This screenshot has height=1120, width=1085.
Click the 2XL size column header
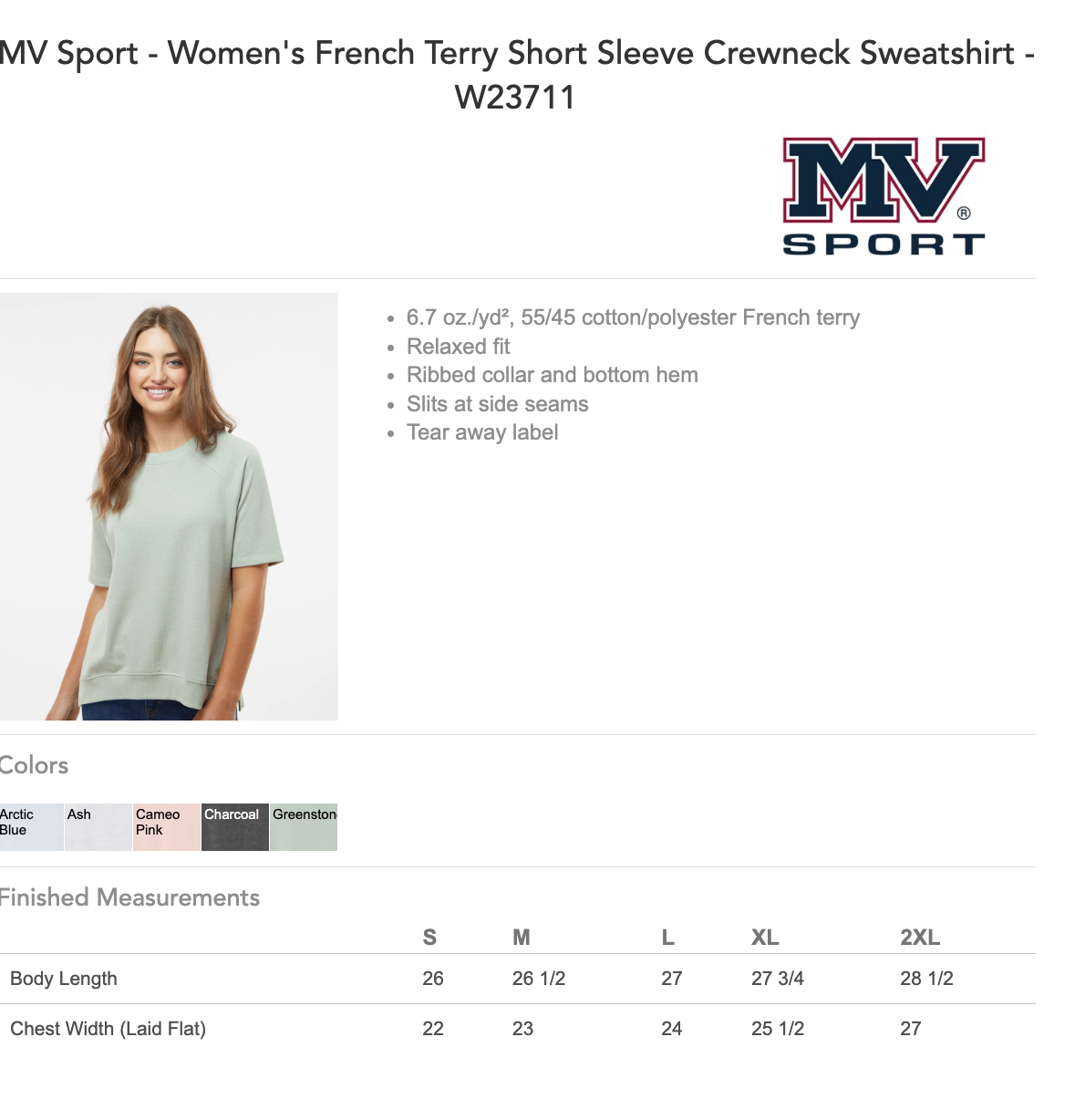tap(920, 938)
